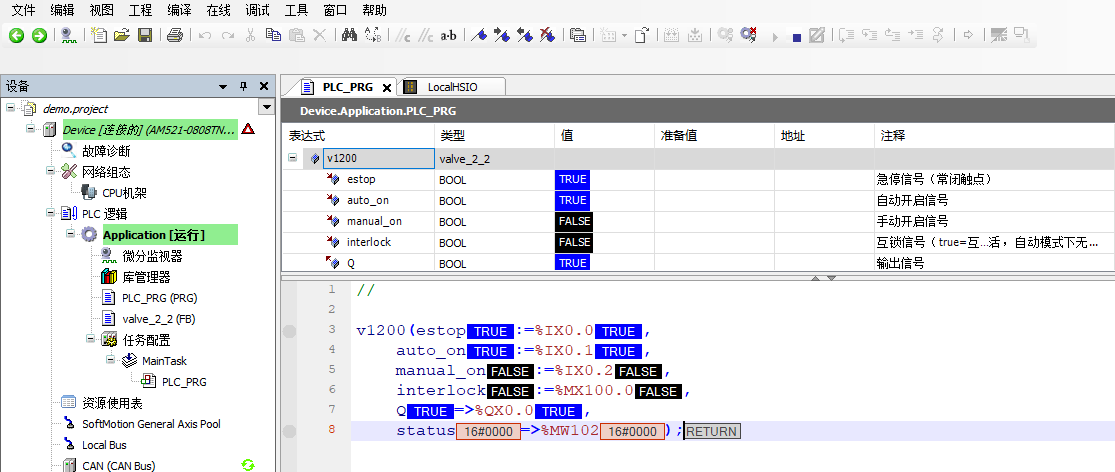The width and height of the screenshot is (1115, 472).
Task: Click the Open project folder icon
Action: pyautogui.click(x=122, y=35)
